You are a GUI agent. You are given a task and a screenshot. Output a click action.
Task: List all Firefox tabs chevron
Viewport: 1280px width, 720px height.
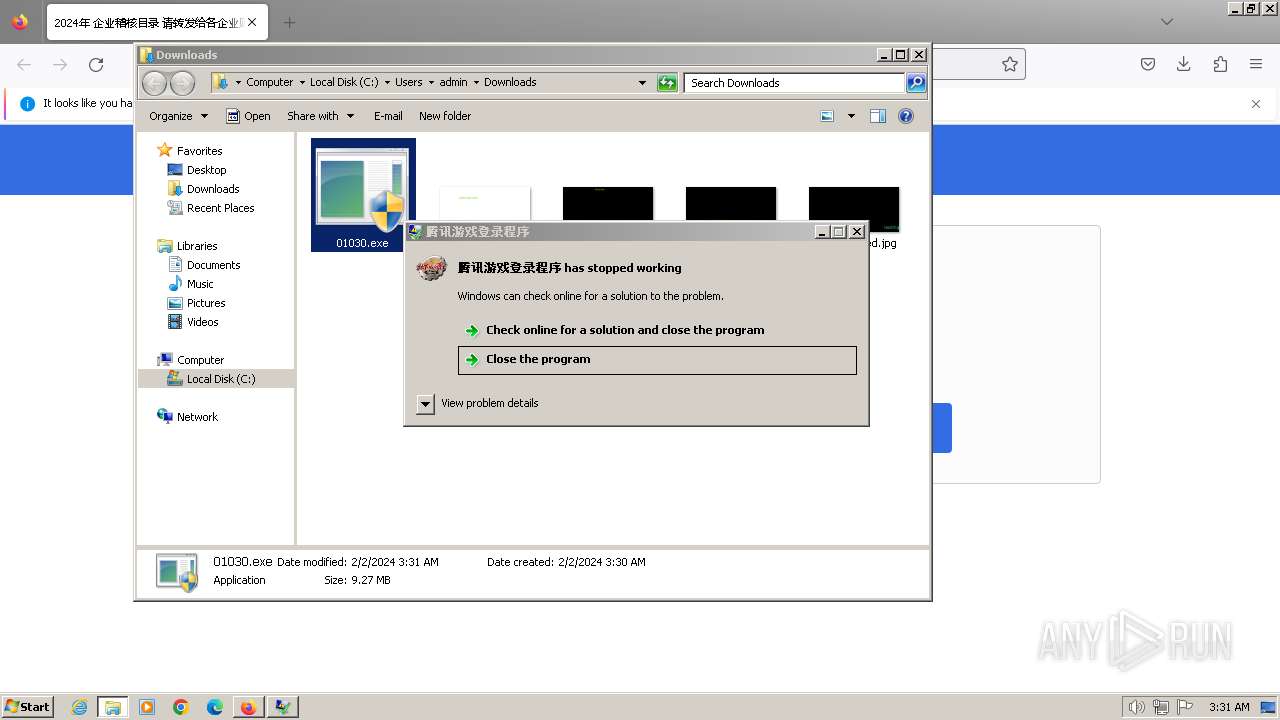tap(1167, 22)
